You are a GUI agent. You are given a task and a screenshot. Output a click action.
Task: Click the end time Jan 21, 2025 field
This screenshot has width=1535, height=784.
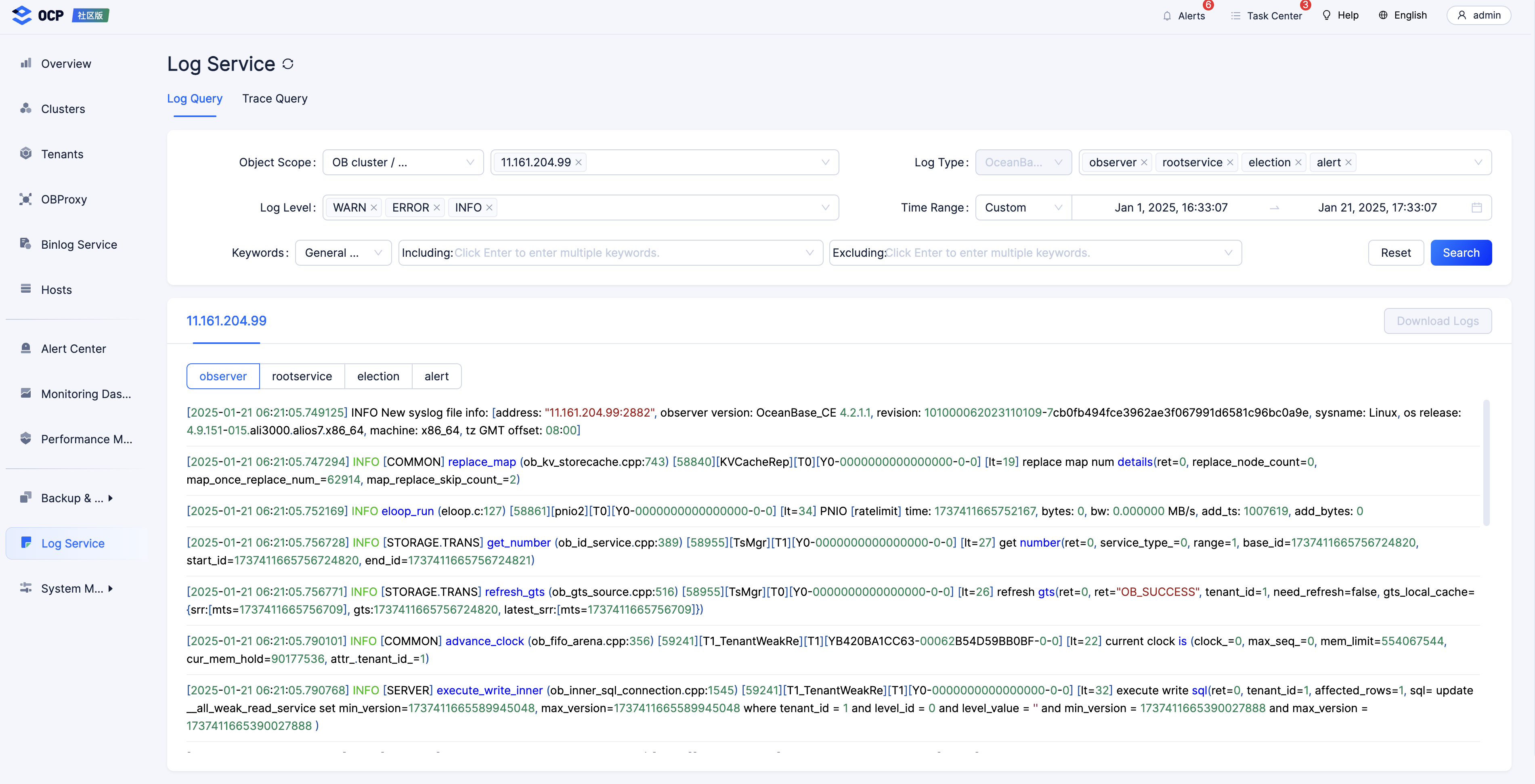1377,208
